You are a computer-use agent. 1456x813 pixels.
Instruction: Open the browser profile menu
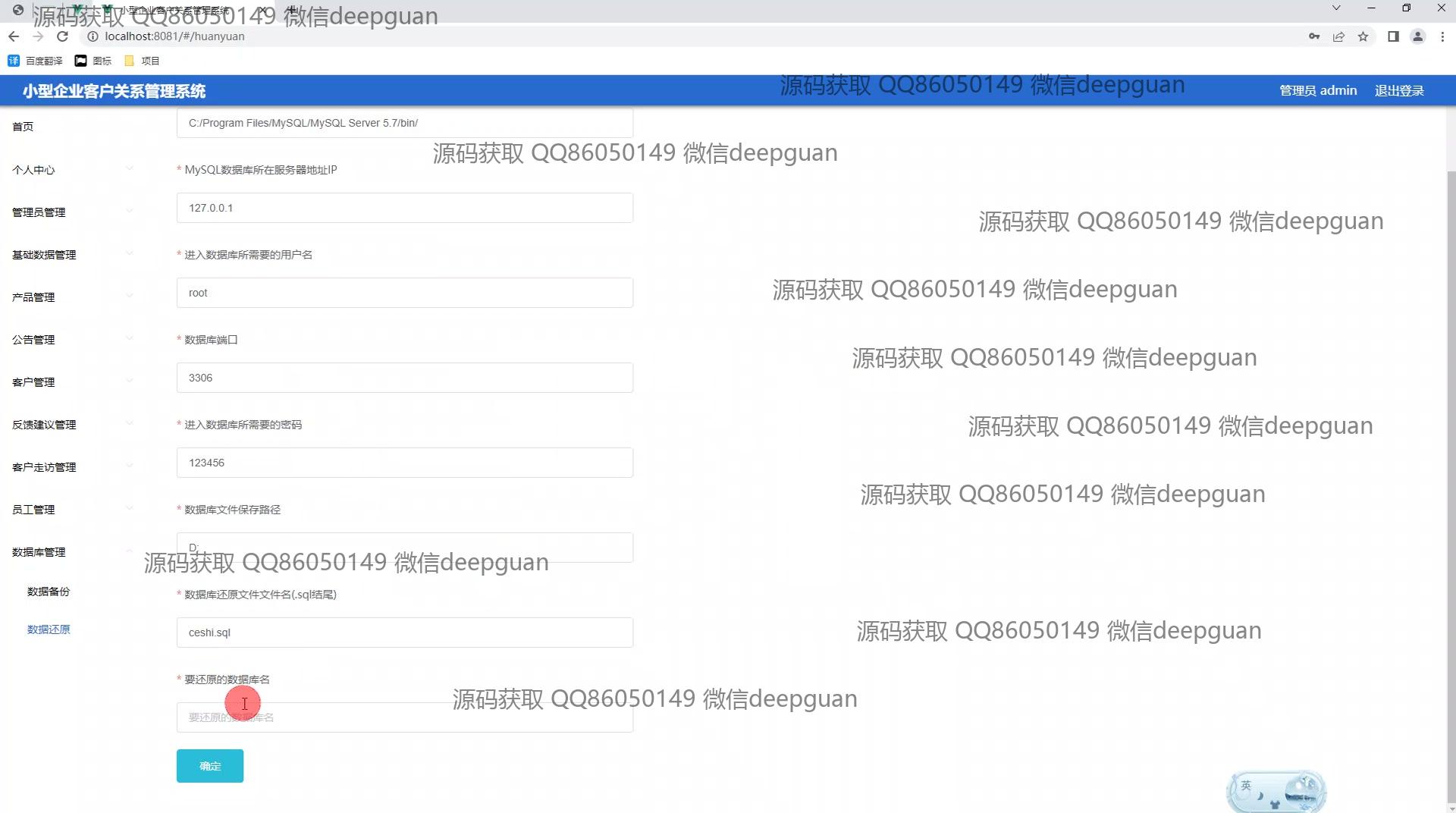[x=1417, y=36]
